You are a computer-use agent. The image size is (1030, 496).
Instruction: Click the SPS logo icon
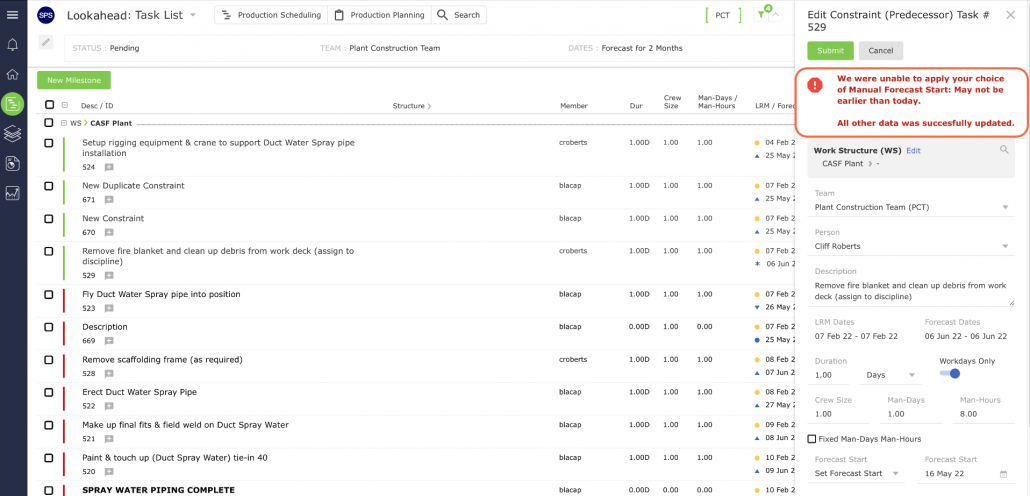coord(46,15)
